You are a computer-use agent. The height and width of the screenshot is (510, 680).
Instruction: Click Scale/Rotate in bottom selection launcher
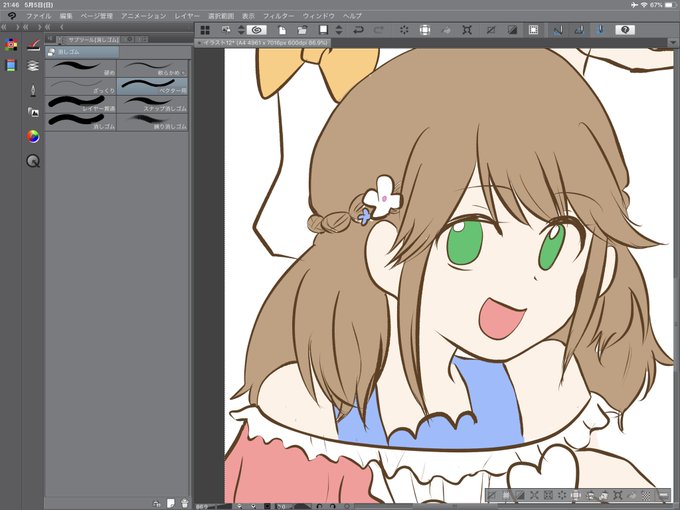pyautogui.click(x=618, y=495)
